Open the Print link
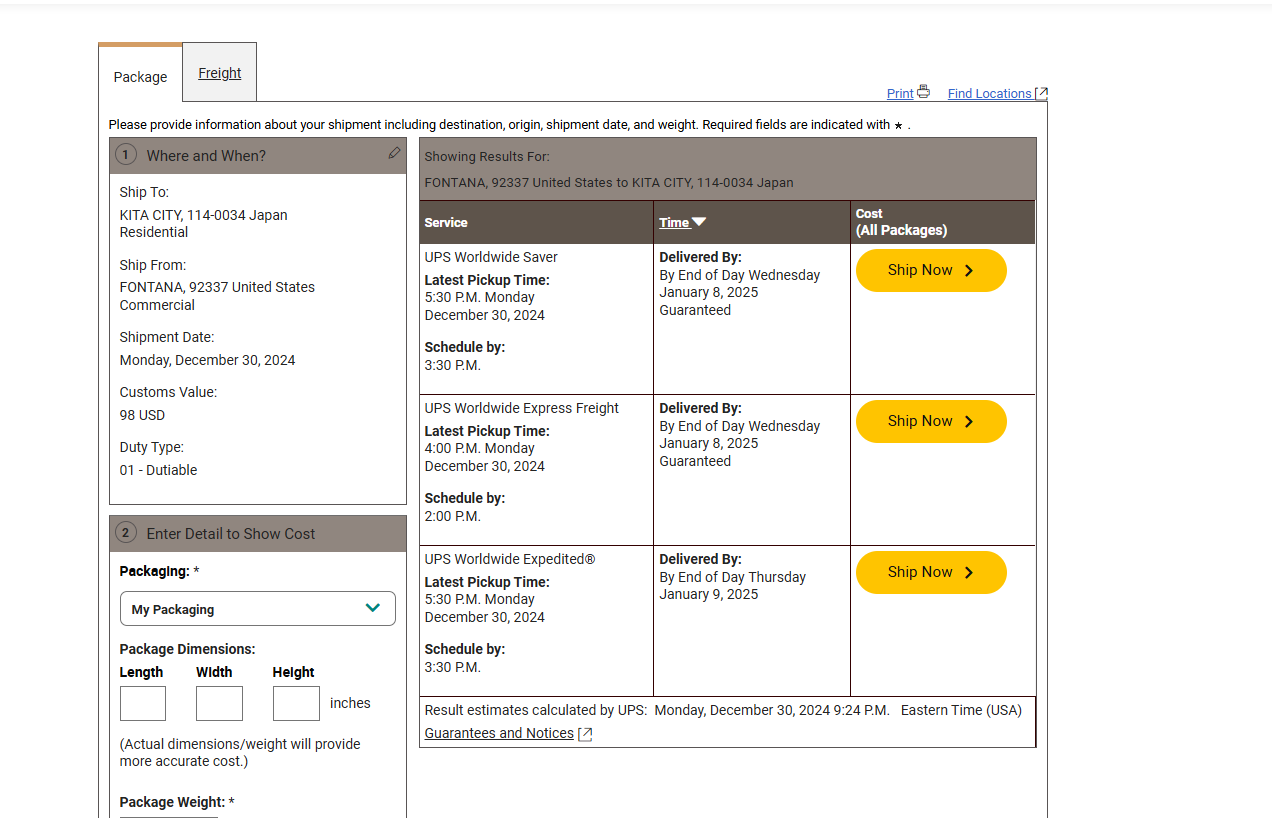The width and height of the screenshot is (1272, 818). coord(900,93)
